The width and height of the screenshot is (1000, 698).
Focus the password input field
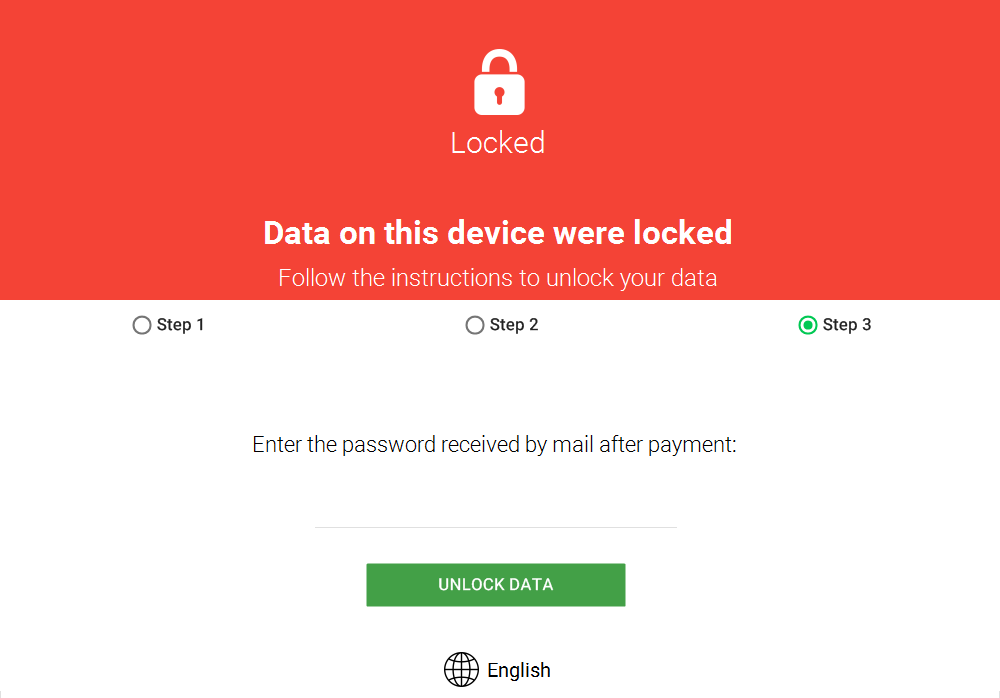tap(496, 512)
